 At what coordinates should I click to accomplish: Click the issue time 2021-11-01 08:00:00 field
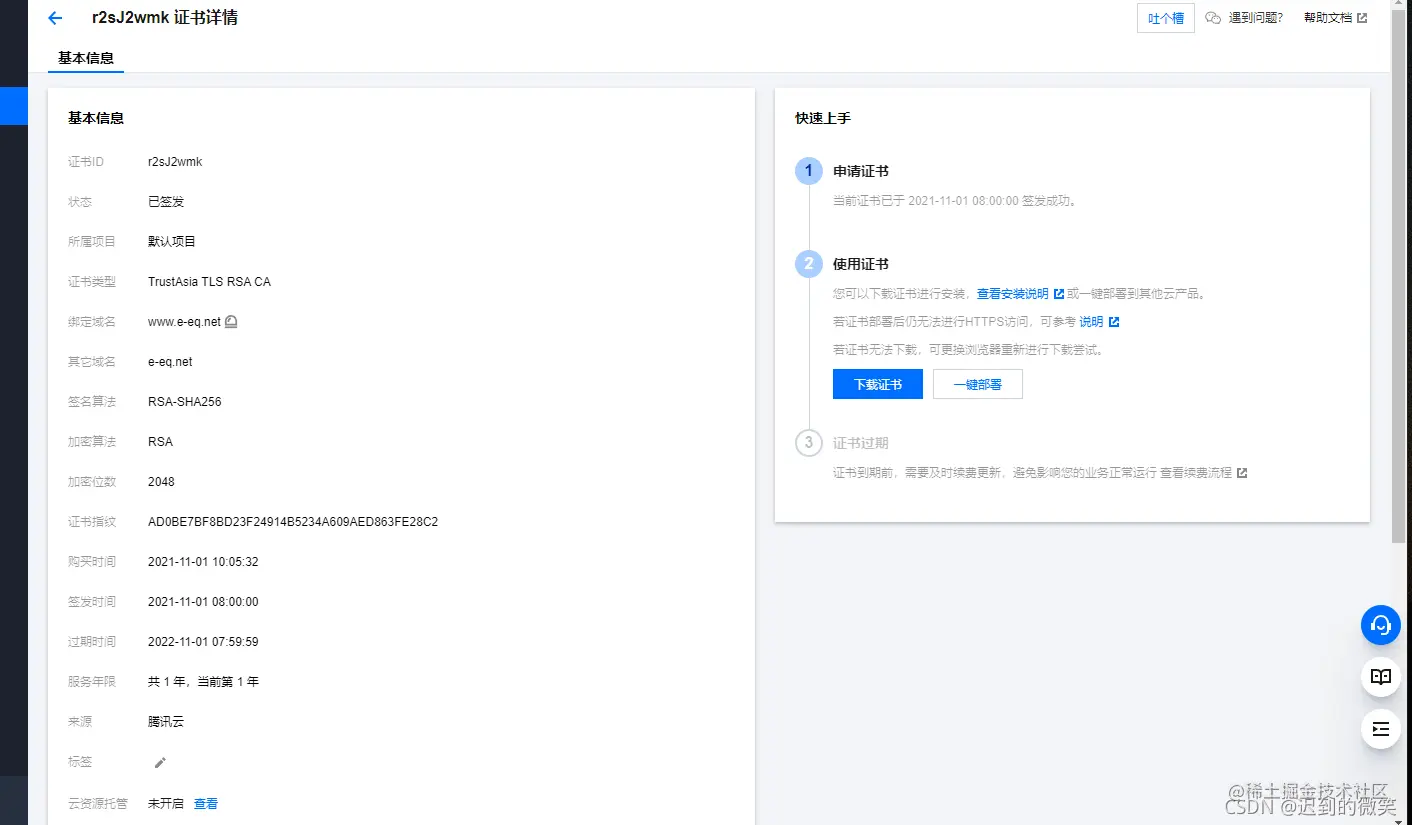(203, 602)
